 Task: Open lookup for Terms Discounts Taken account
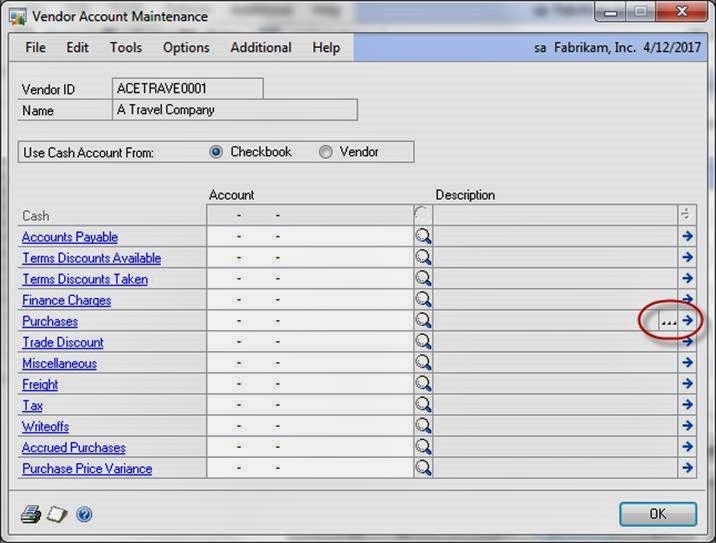click(x=423, y=279)
